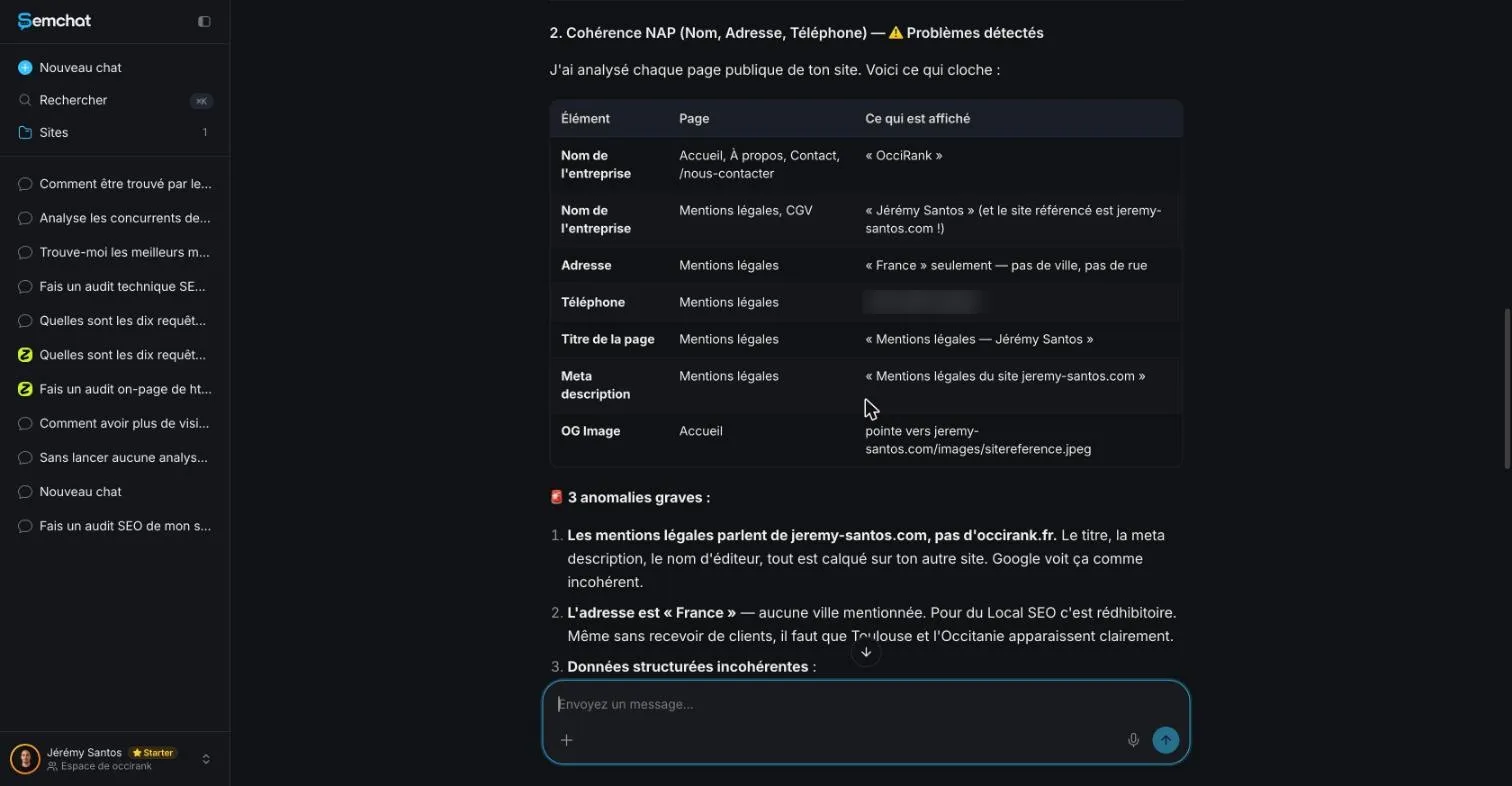Expand the Jérémy Santos account switcher

pos(206,759)
